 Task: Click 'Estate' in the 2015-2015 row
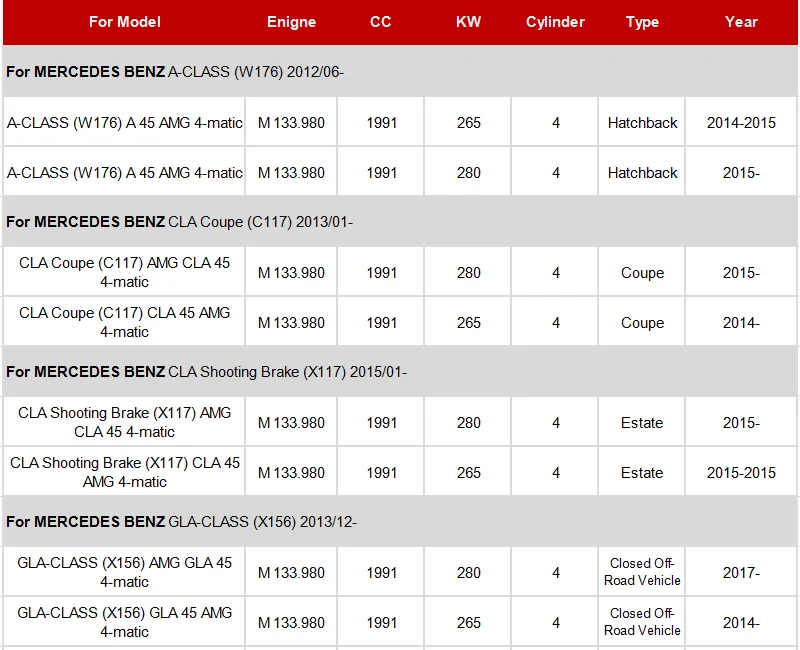[x=642, y=472]
